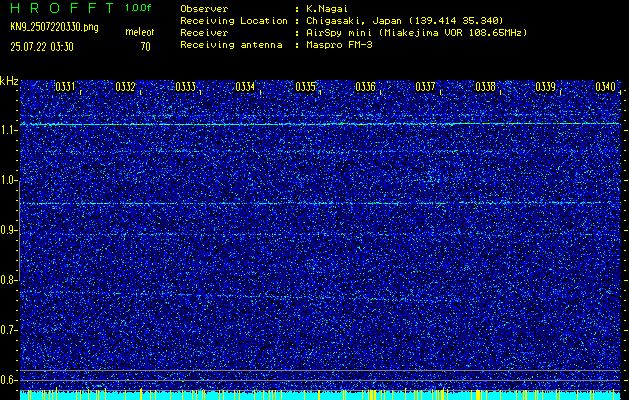Click the 0.9 kHz axis label
The width and height of the screenshot is (629, 400).
pyautogui.click(x=8, y=230)
